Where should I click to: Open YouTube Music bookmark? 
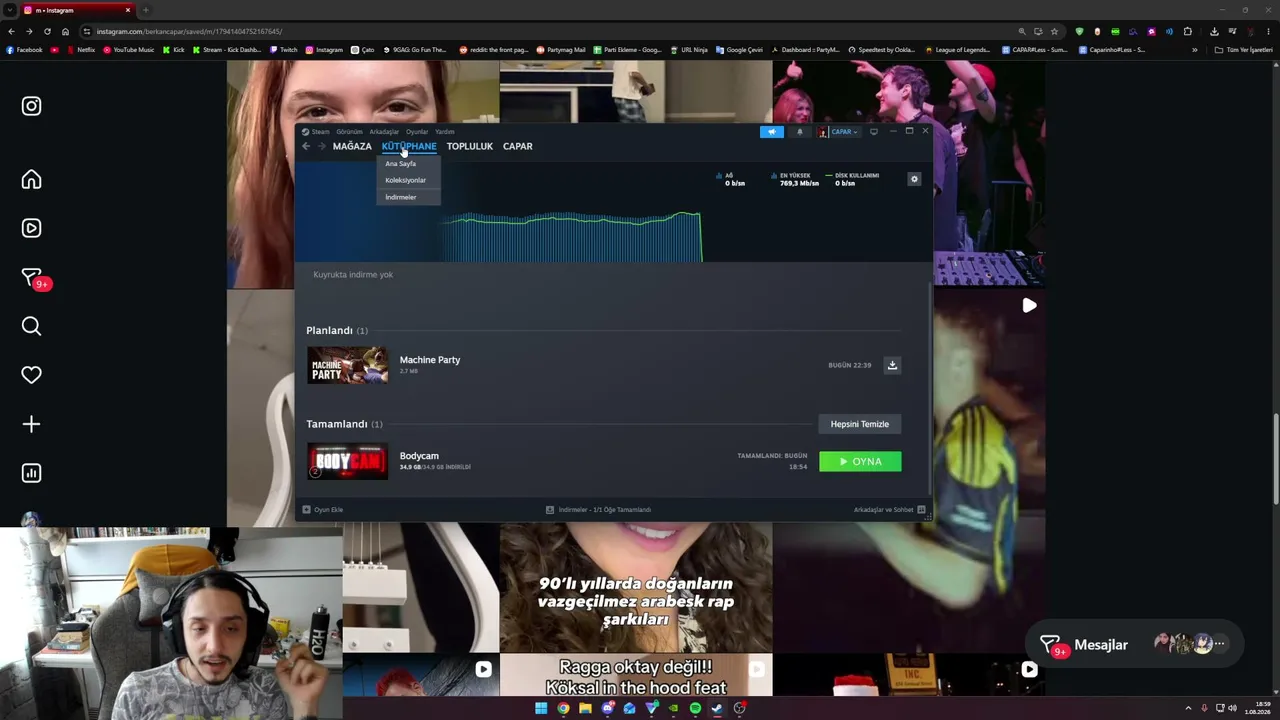tap(129, 50)
